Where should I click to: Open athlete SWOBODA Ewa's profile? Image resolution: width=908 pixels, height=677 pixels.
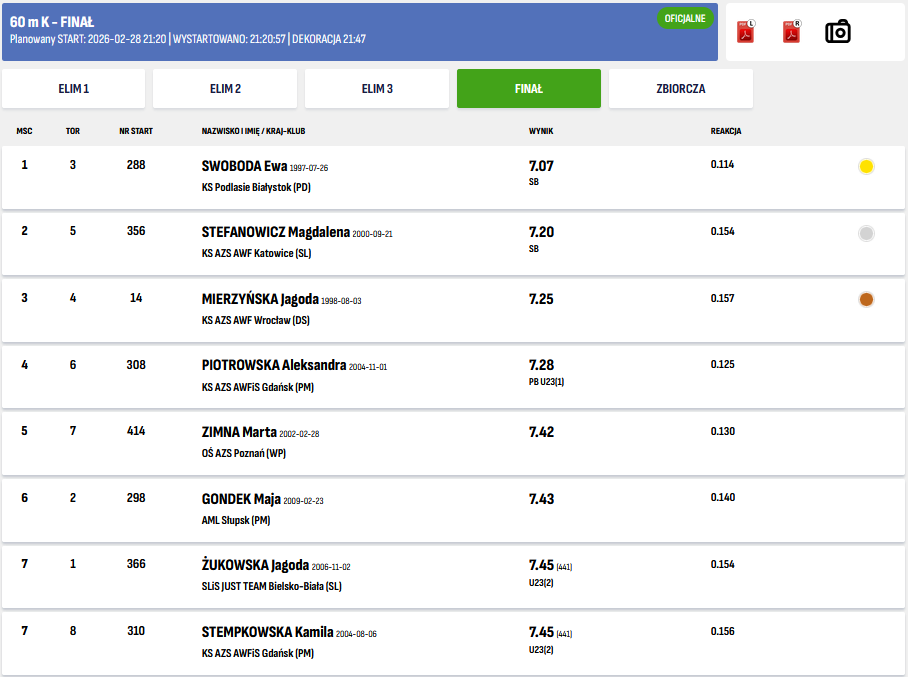coord(244,166)
